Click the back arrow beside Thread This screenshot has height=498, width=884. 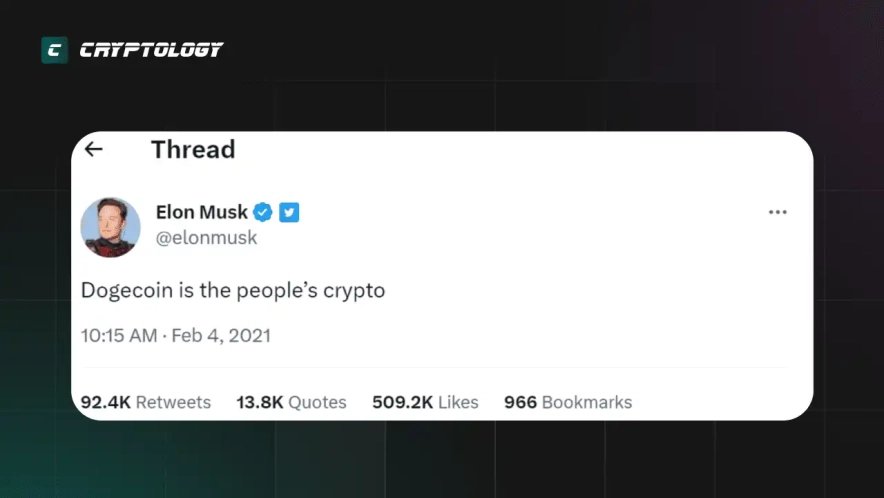93,150
